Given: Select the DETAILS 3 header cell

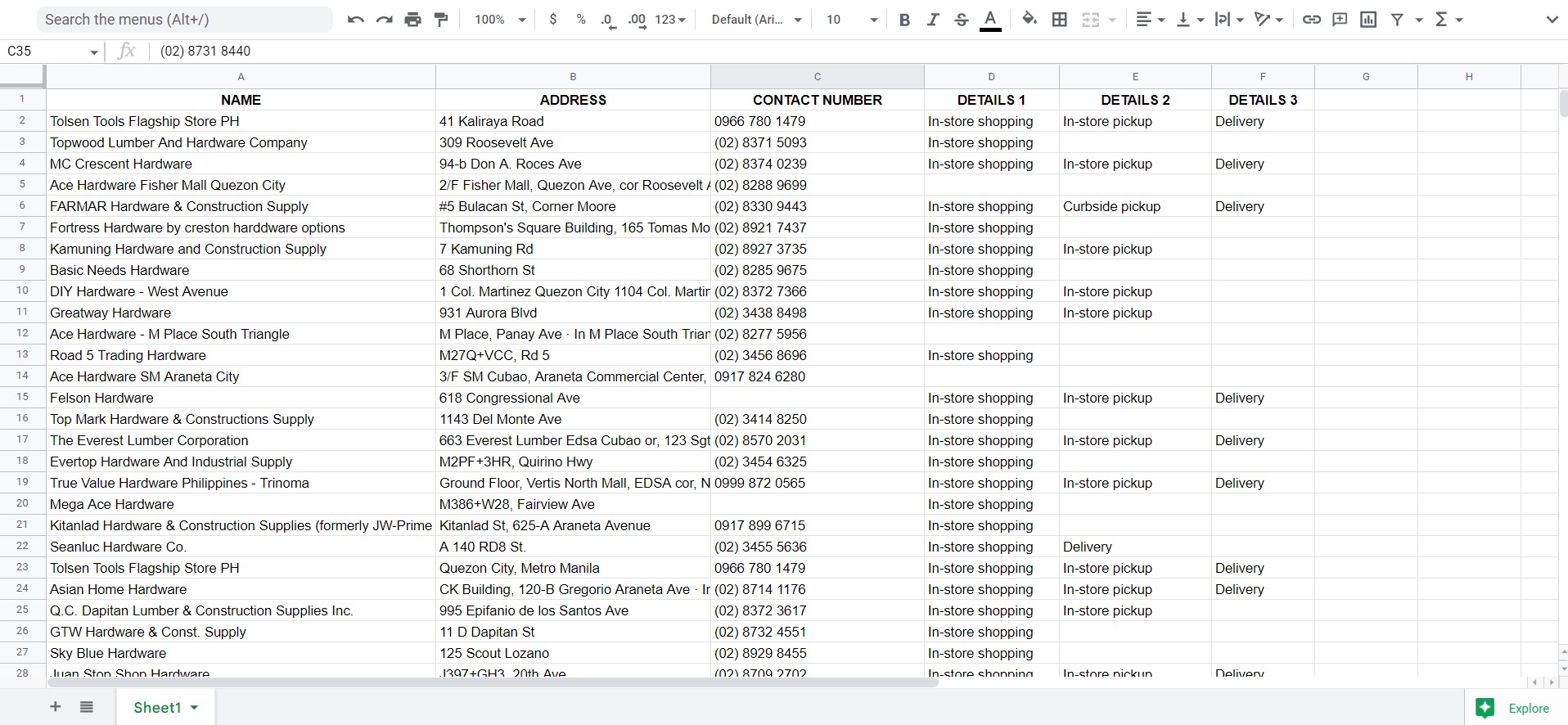Looking at the screenshot, I should pyautogui.click(x=1263, y=100).
